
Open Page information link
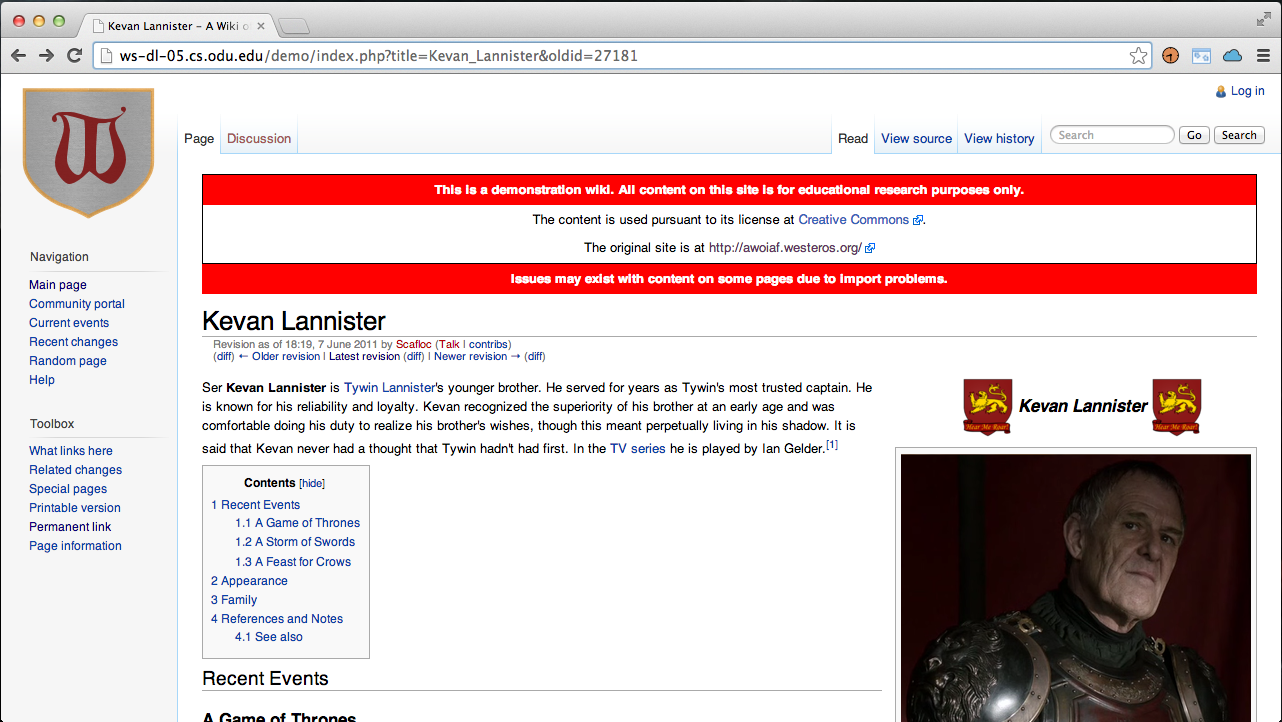click(x=75, y=546)
